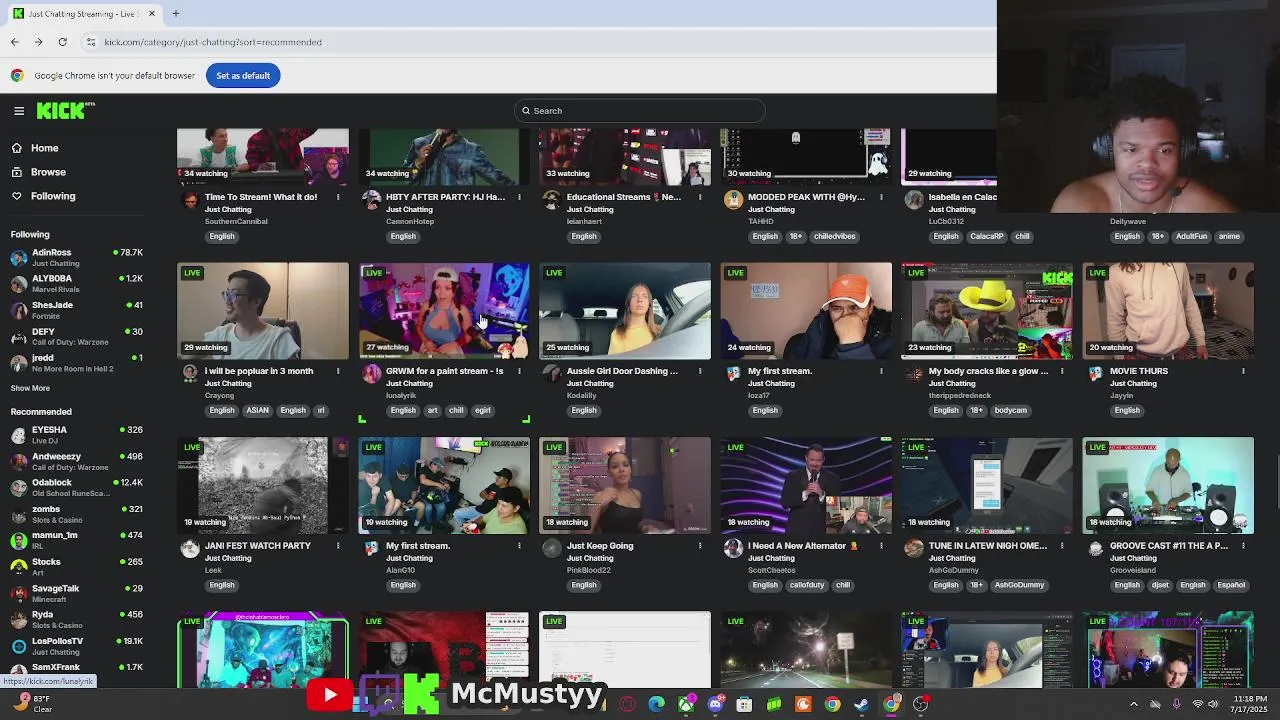Open 'Aussie Girl Door Dashing' stream thumbnail
This screenshot has height=720, width=1280.
coord(625,311)
